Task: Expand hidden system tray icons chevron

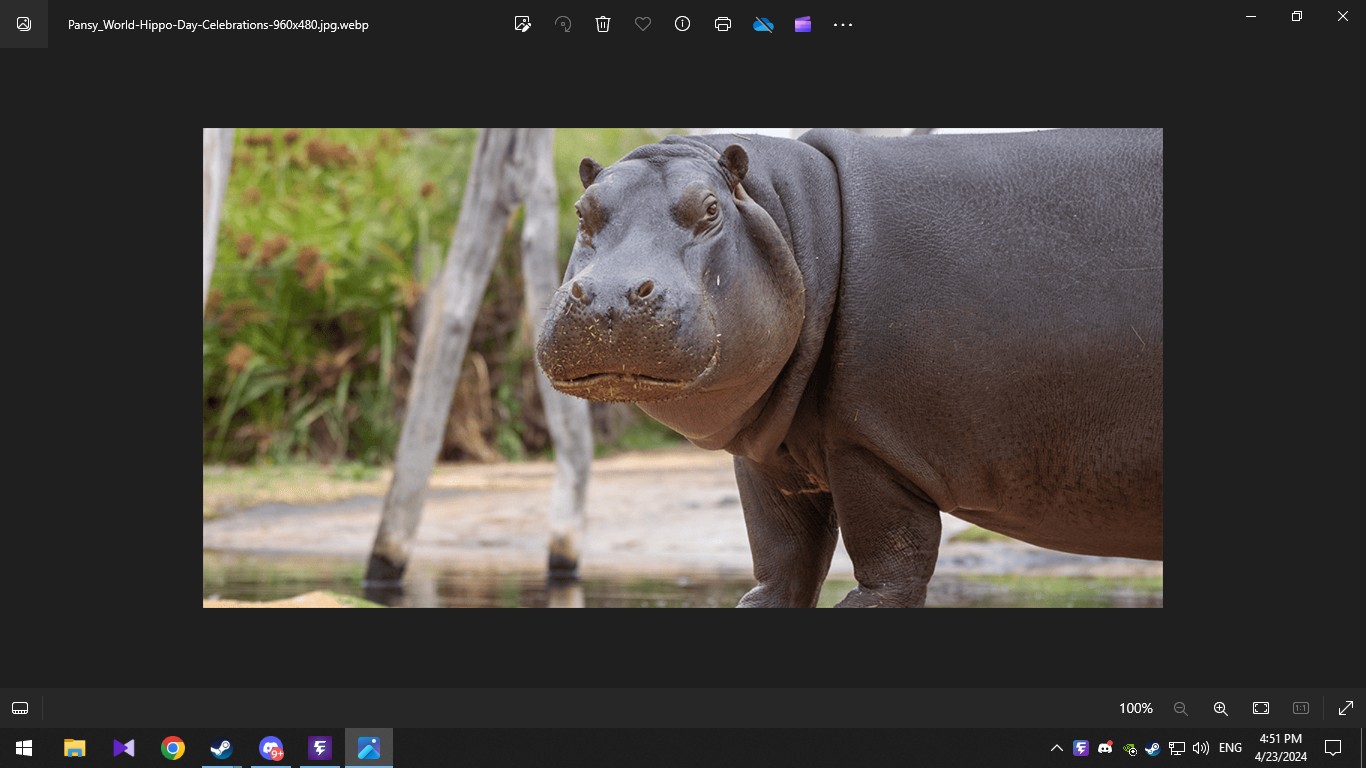Action: click(1056, 748)
